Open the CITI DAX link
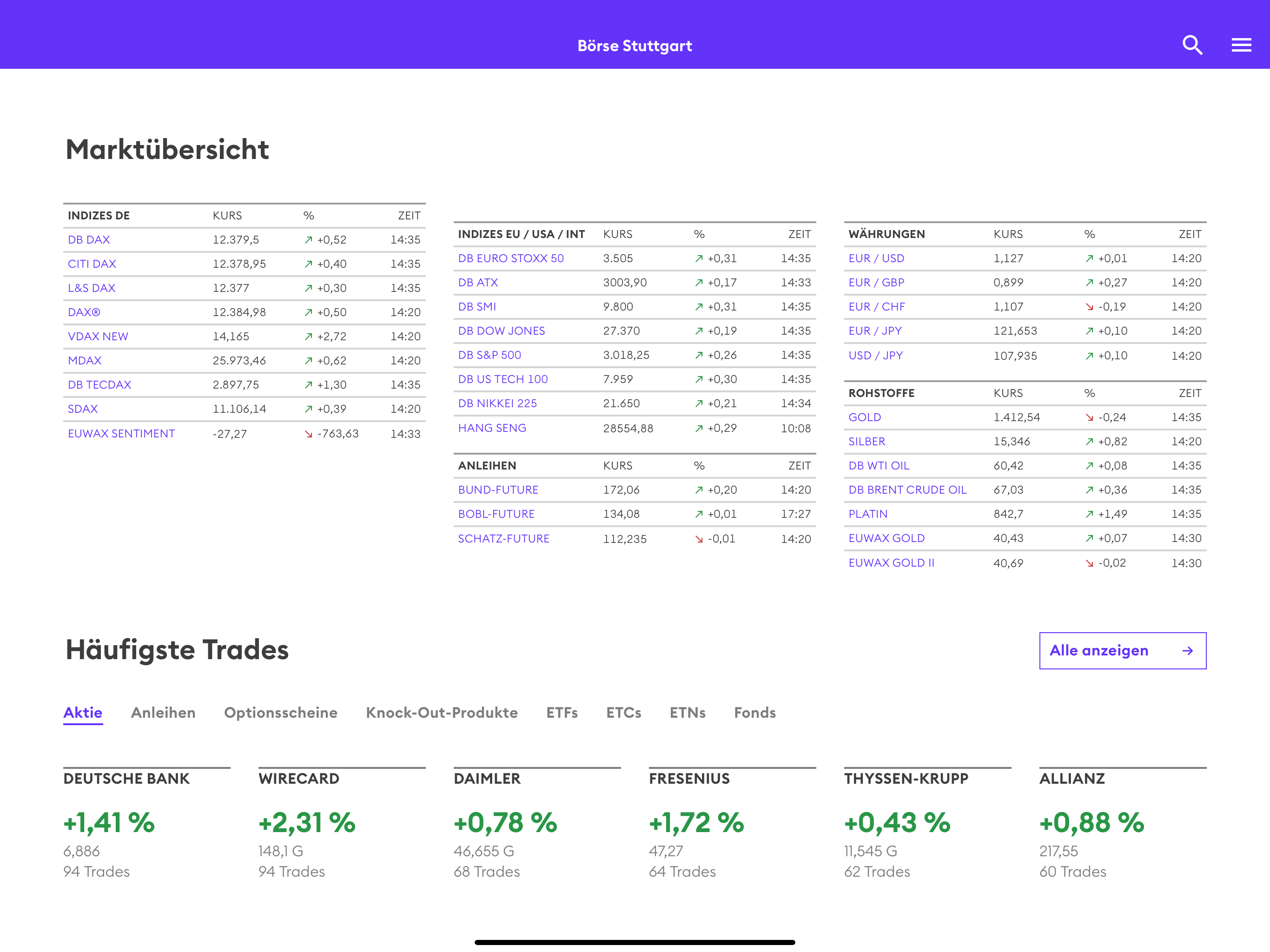The image size is (1270, 952). tap(92, 264)
